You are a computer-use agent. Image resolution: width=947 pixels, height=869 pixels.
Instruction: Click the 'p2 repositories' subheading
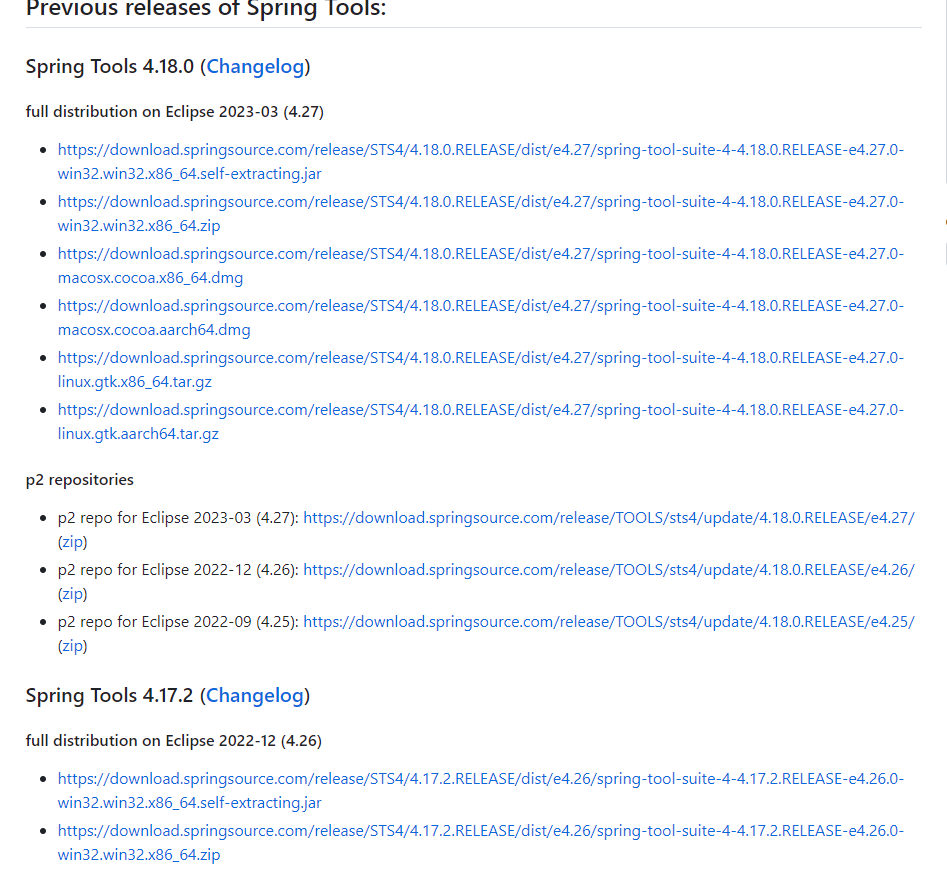(x=80, y=480)
